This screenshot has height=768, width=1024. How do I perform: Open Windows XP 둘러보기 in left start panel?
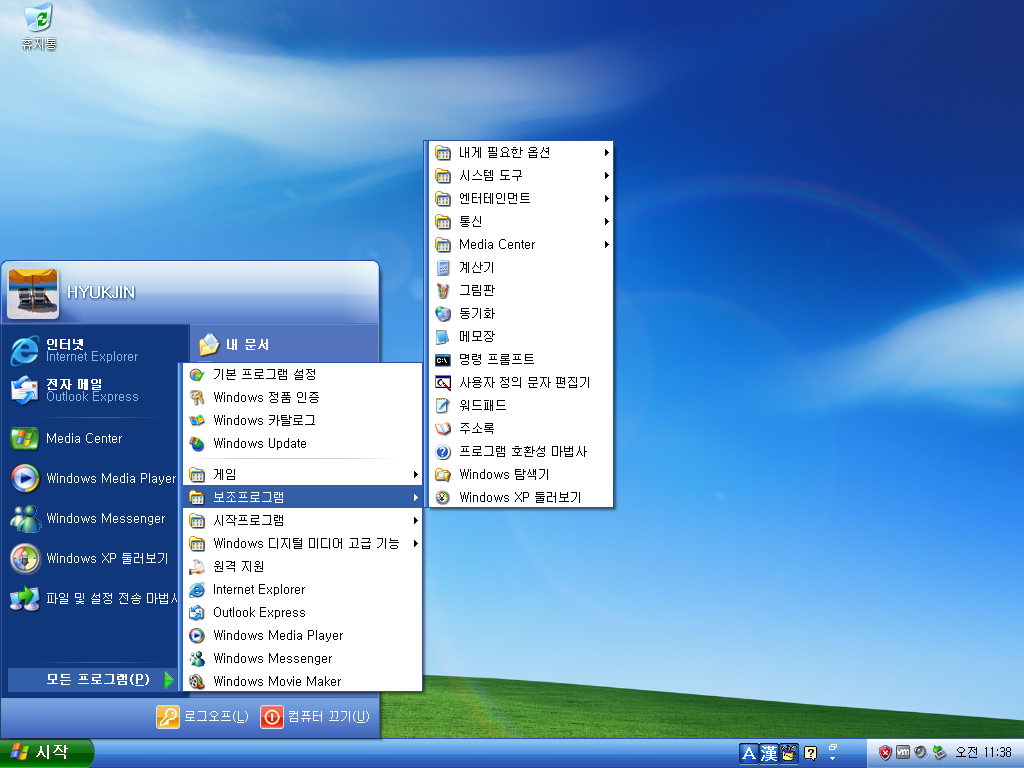pyautogui.click(x=91, y=558)
